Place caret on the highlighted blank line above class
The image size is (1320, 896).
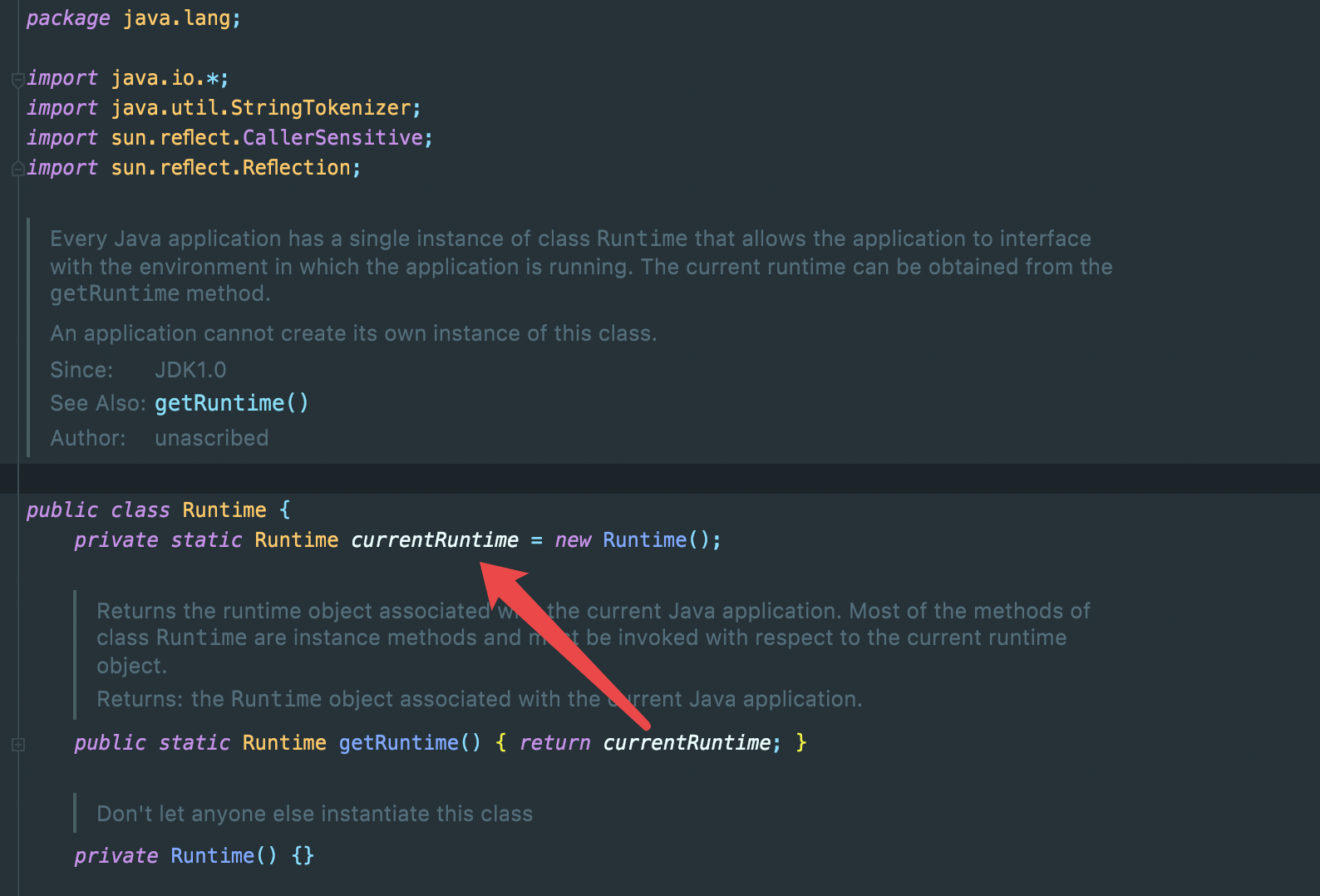click(660, 479)
